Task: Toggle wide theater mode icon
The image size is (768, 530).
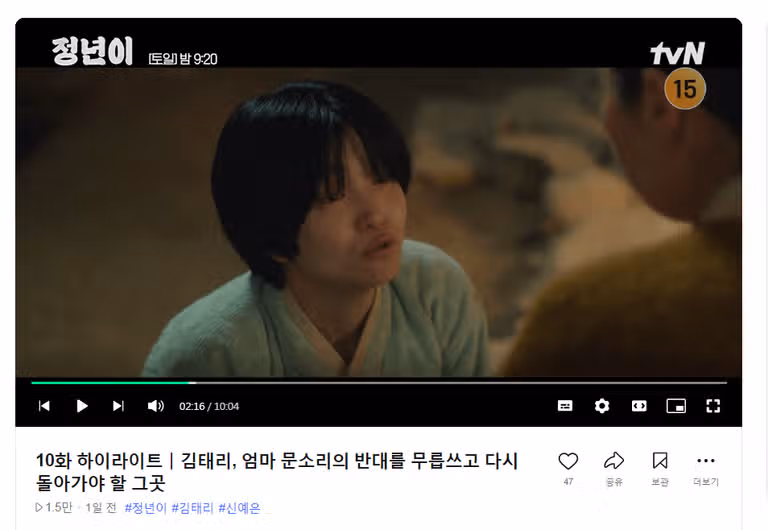Action: pos(639,406)
